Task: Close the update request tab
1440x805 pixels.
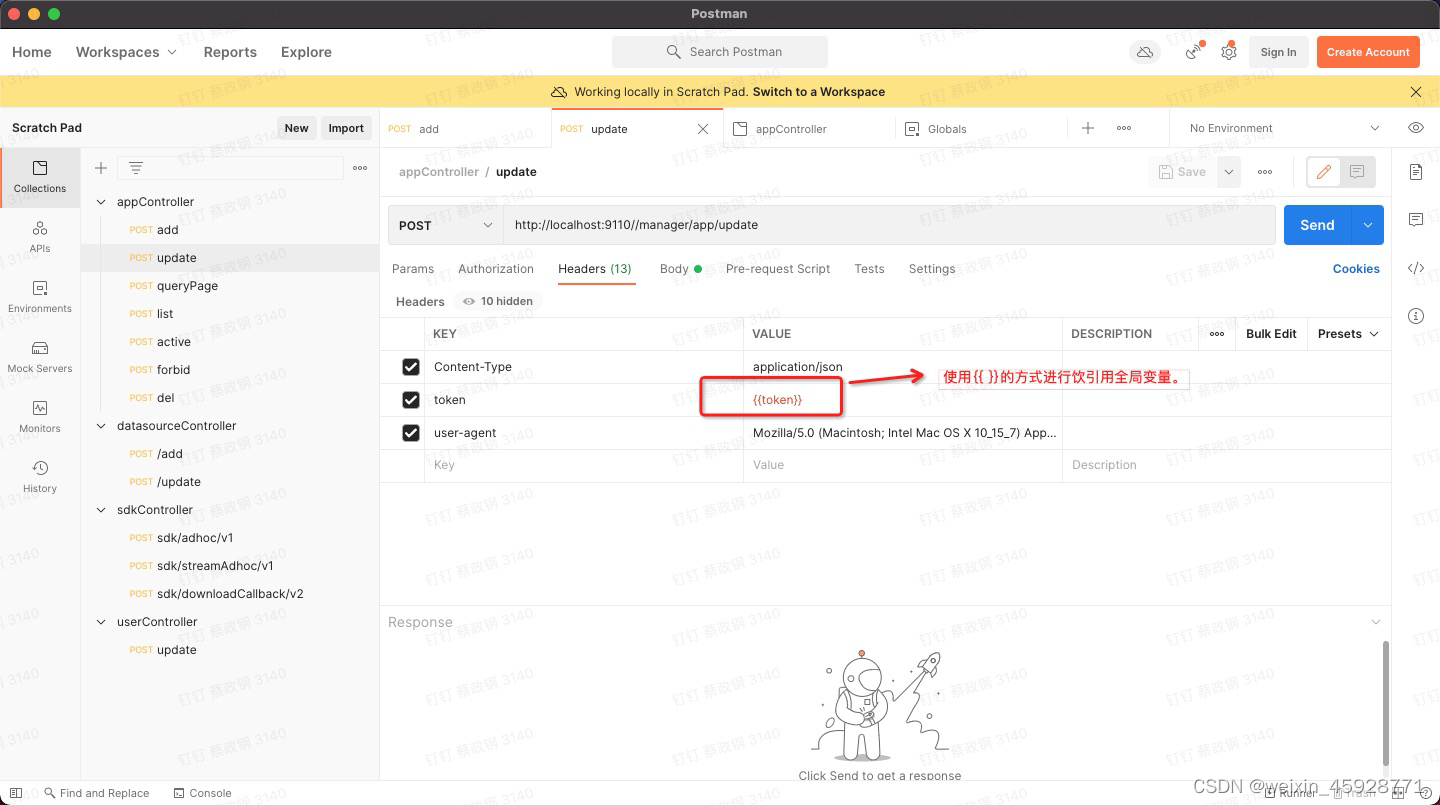Action: [x=703, y=129]
